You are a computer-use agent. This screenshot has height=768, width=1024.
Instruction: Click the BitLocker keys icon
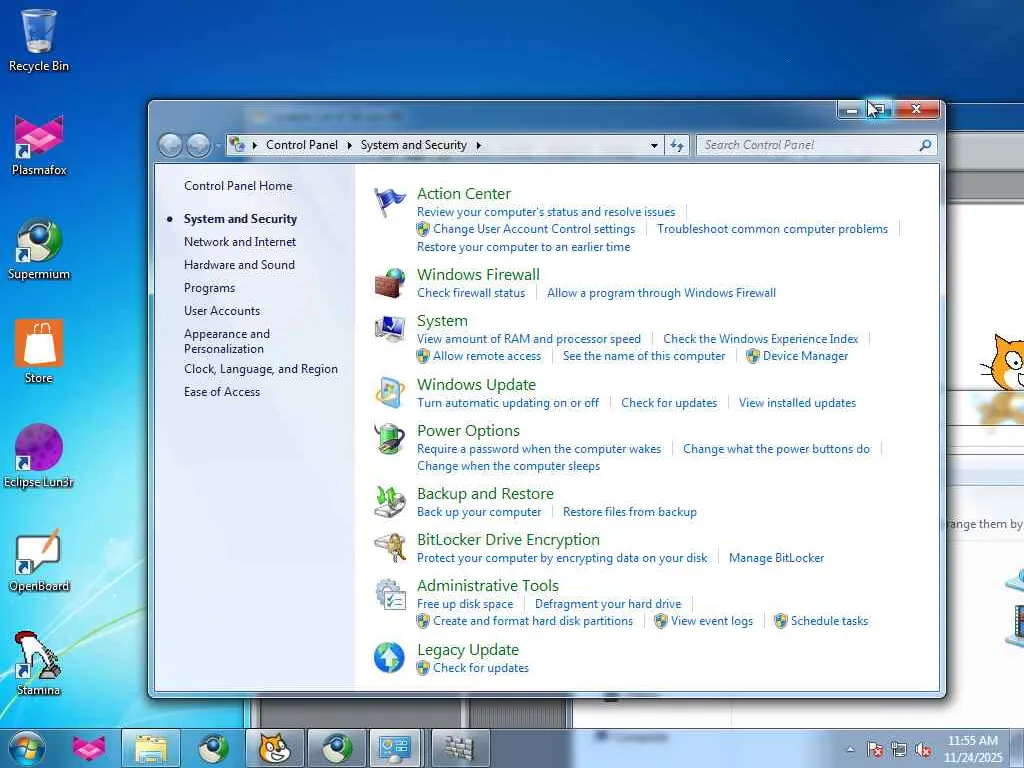pyautogui.click(x=389, y=548)
